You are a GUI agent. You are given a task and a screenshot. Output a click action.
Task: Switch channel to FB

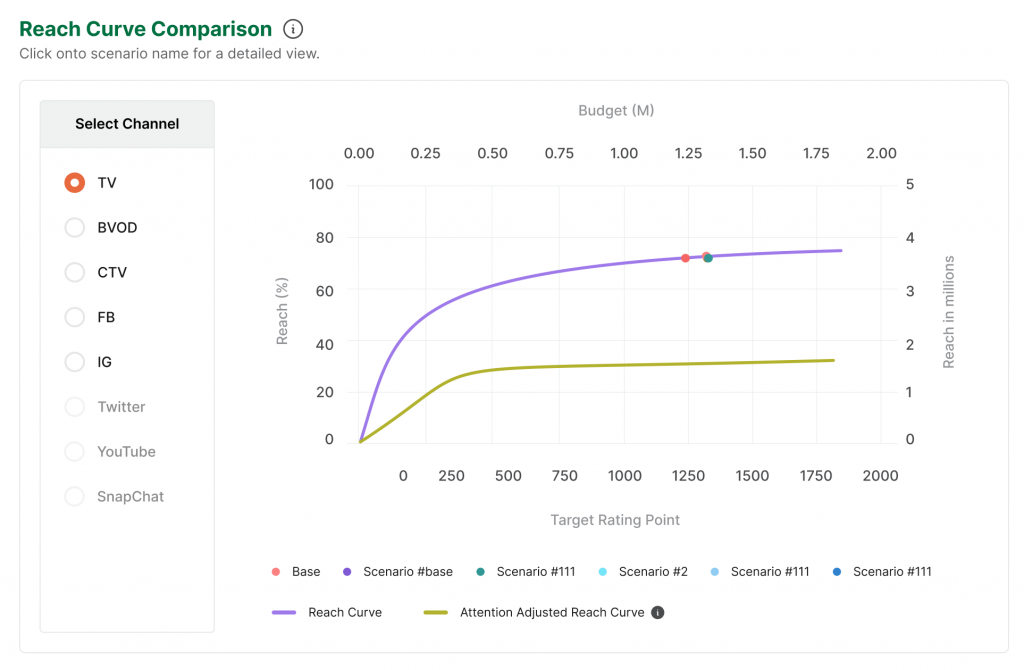[74, 317]
